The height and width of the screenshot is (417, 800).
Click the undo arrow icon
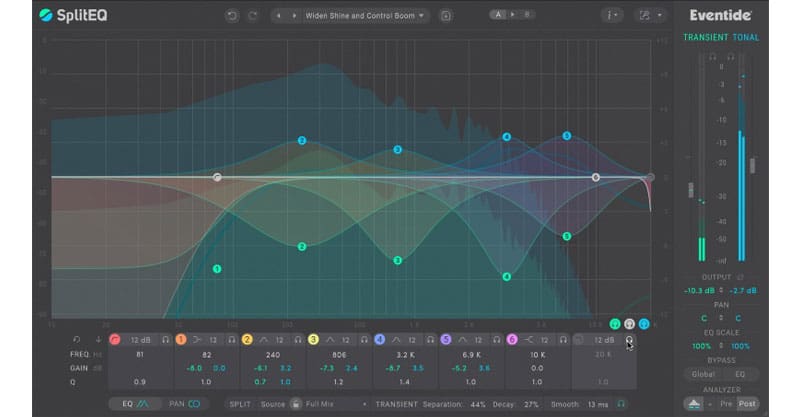(x=232, y=16)
